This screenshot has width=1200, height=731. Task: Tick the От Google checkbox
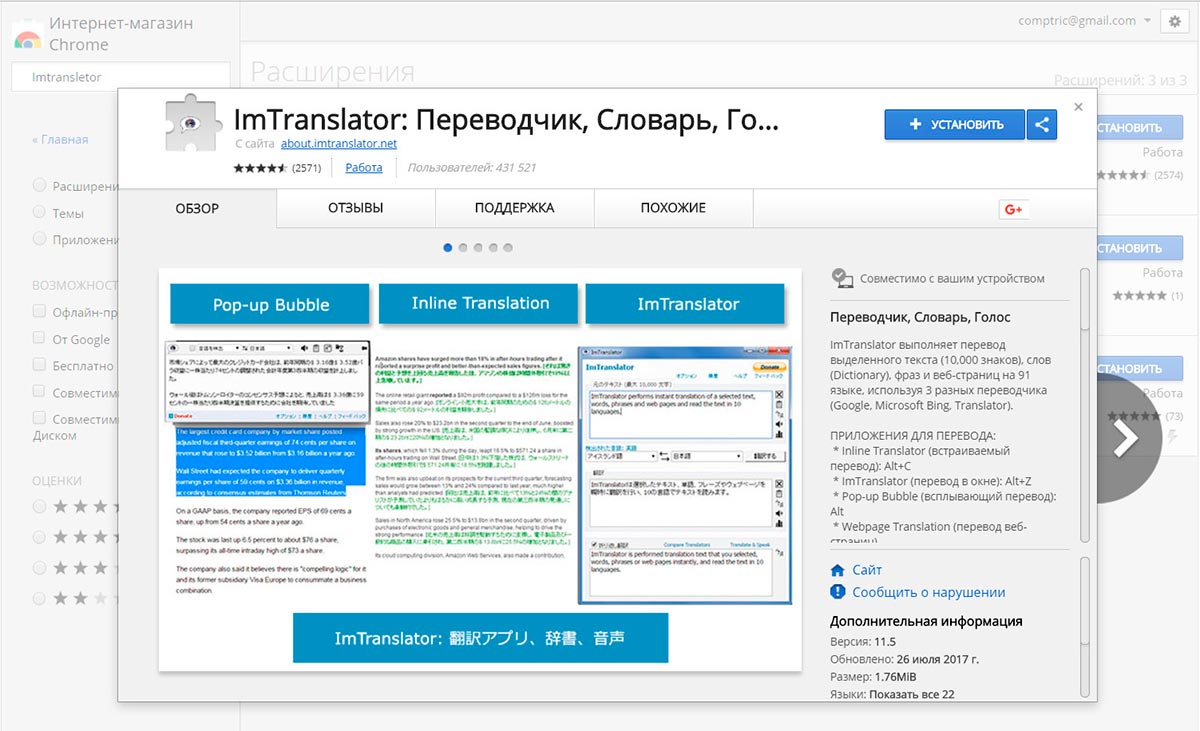click(x=39, y=338)
